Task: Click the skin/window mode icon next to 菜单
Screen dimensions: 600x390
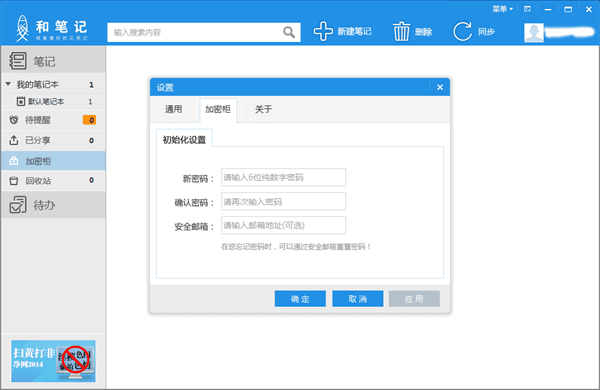Action: [527, 9]
